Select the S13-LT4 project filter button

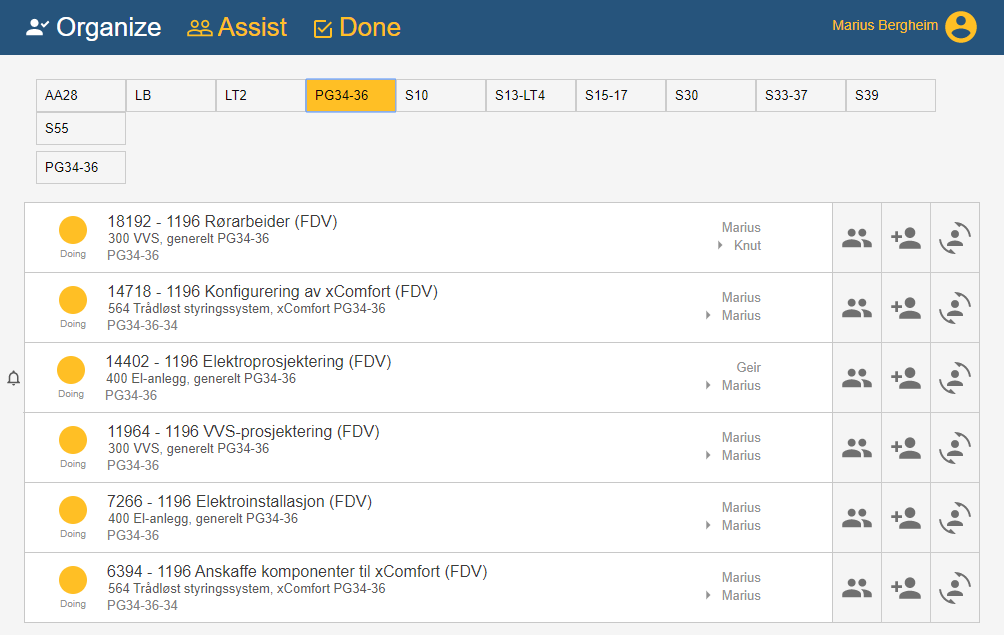[x=530, y=96]
